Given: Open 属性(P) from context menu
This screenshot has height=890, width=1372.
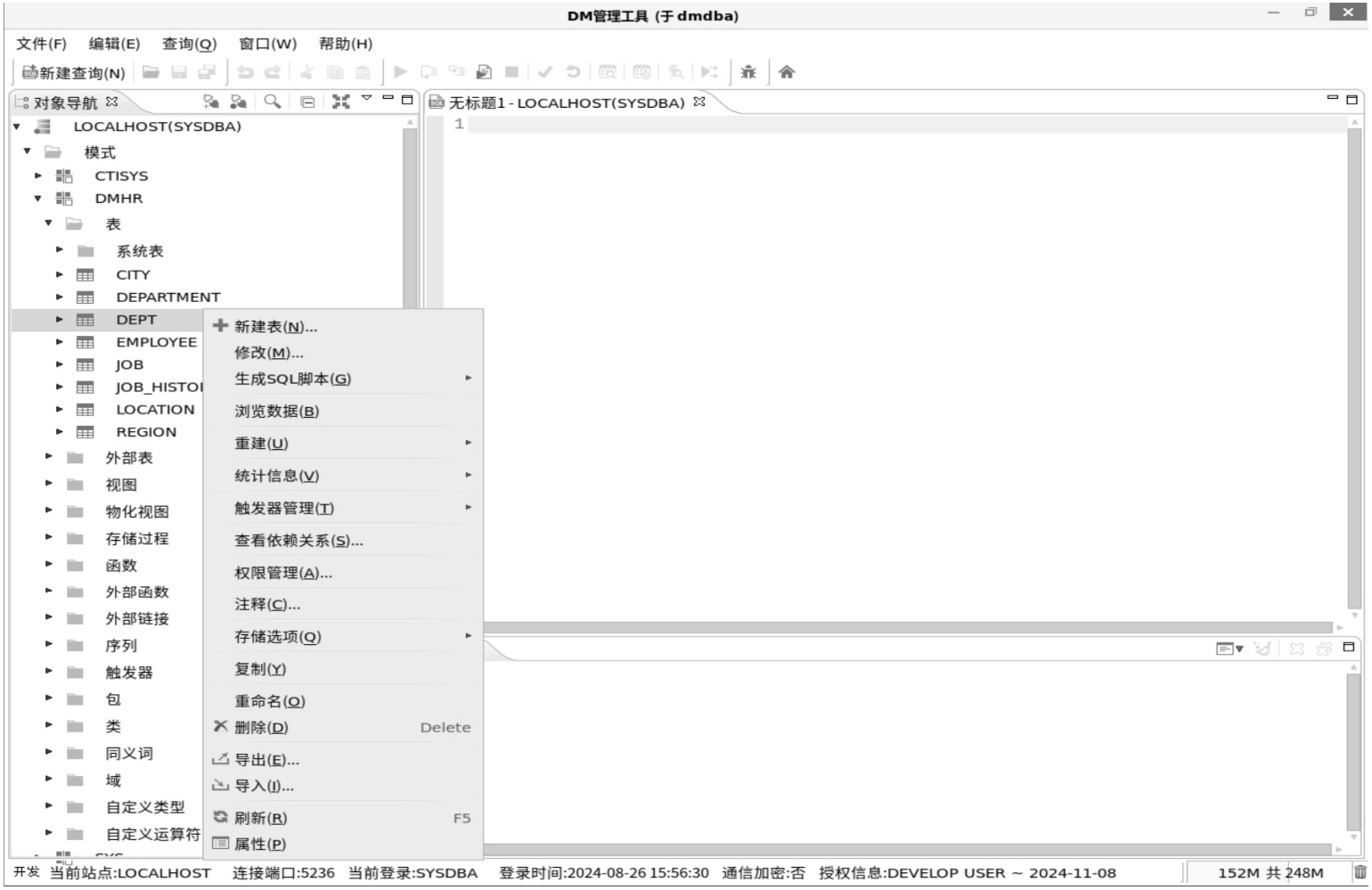Looking at the screenshot, I should [259, 845].
